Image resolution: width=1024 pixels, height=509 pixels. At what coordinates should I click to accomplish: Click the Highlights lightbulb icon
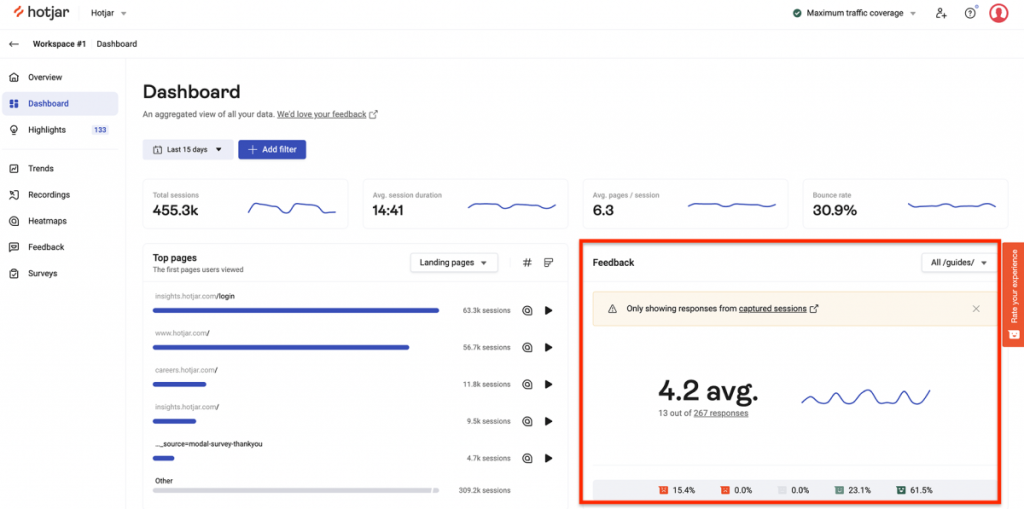[x=14, y=129]
